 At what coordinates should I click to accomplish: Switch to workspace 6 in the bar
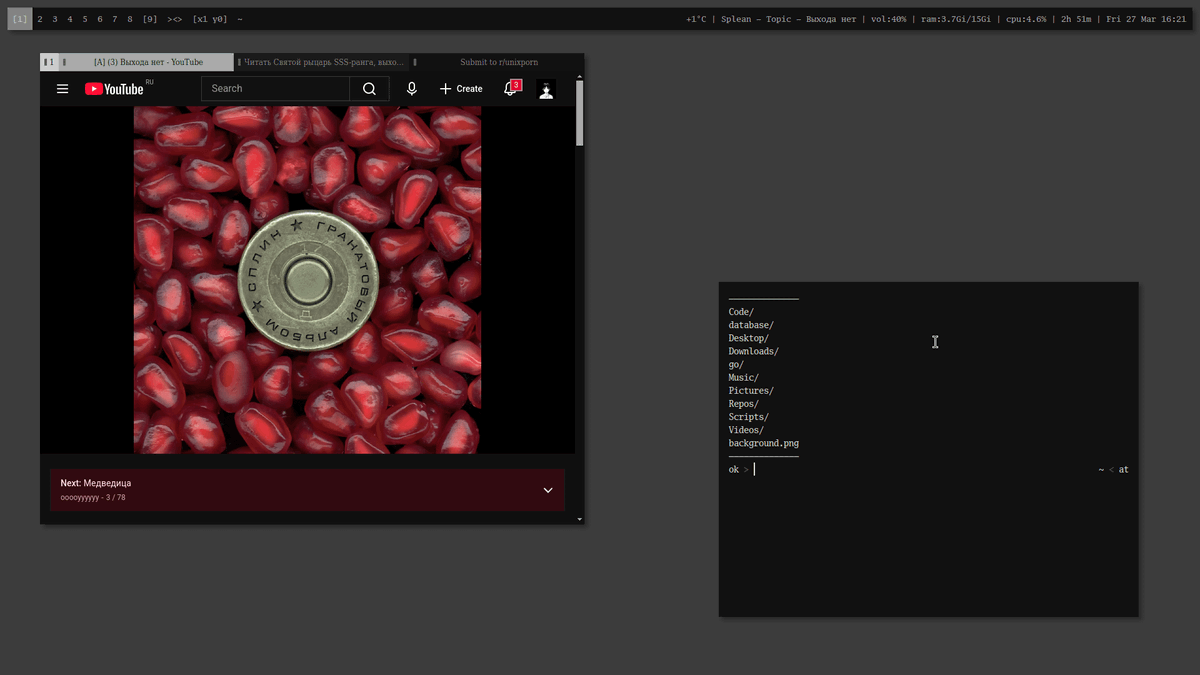[100, 19]
